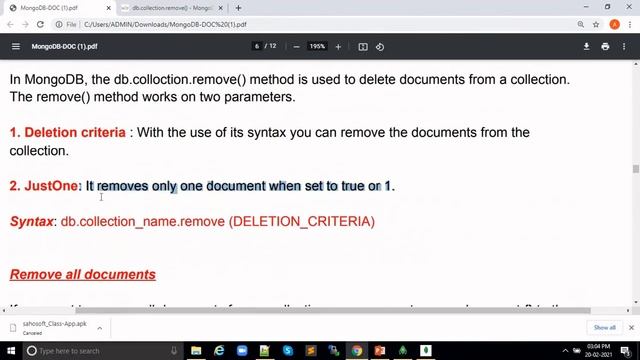Open PDF viewer more actions menu
640x360 pixels.
[624, 47]
